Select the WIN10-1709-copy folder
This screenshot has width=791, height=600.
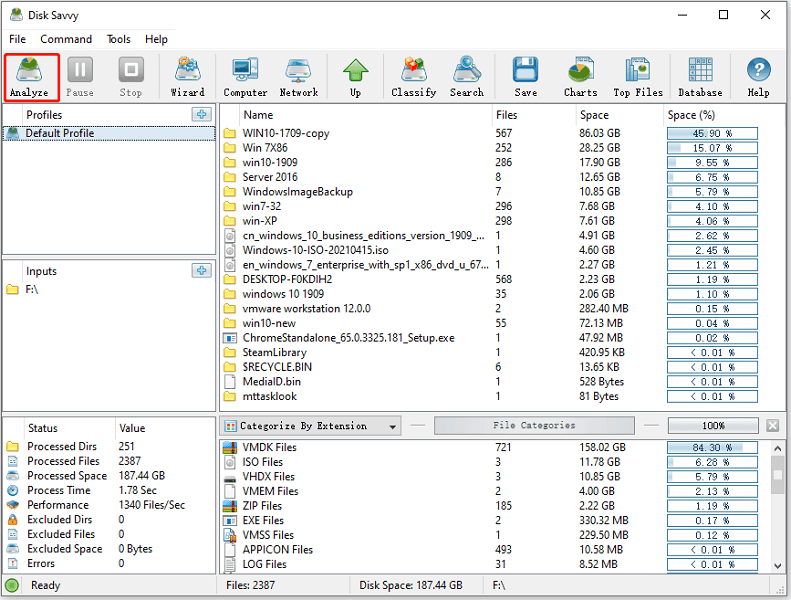pyautogui.click(x=285, y=133)
